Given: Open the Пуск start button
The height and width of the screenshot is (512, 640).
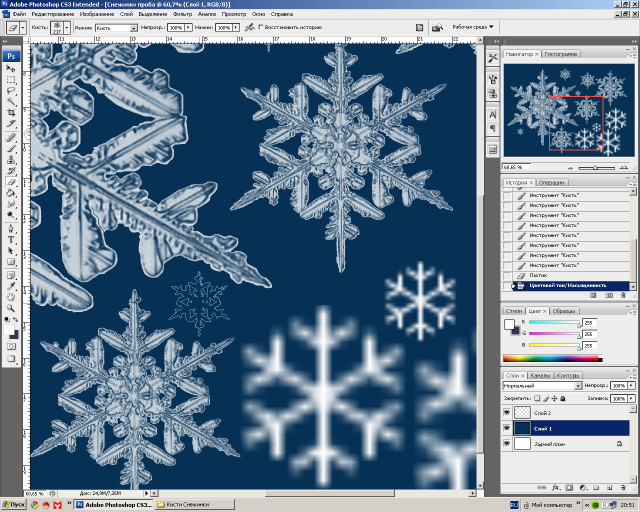Looking at the screenshot, I should pos(13,505).
